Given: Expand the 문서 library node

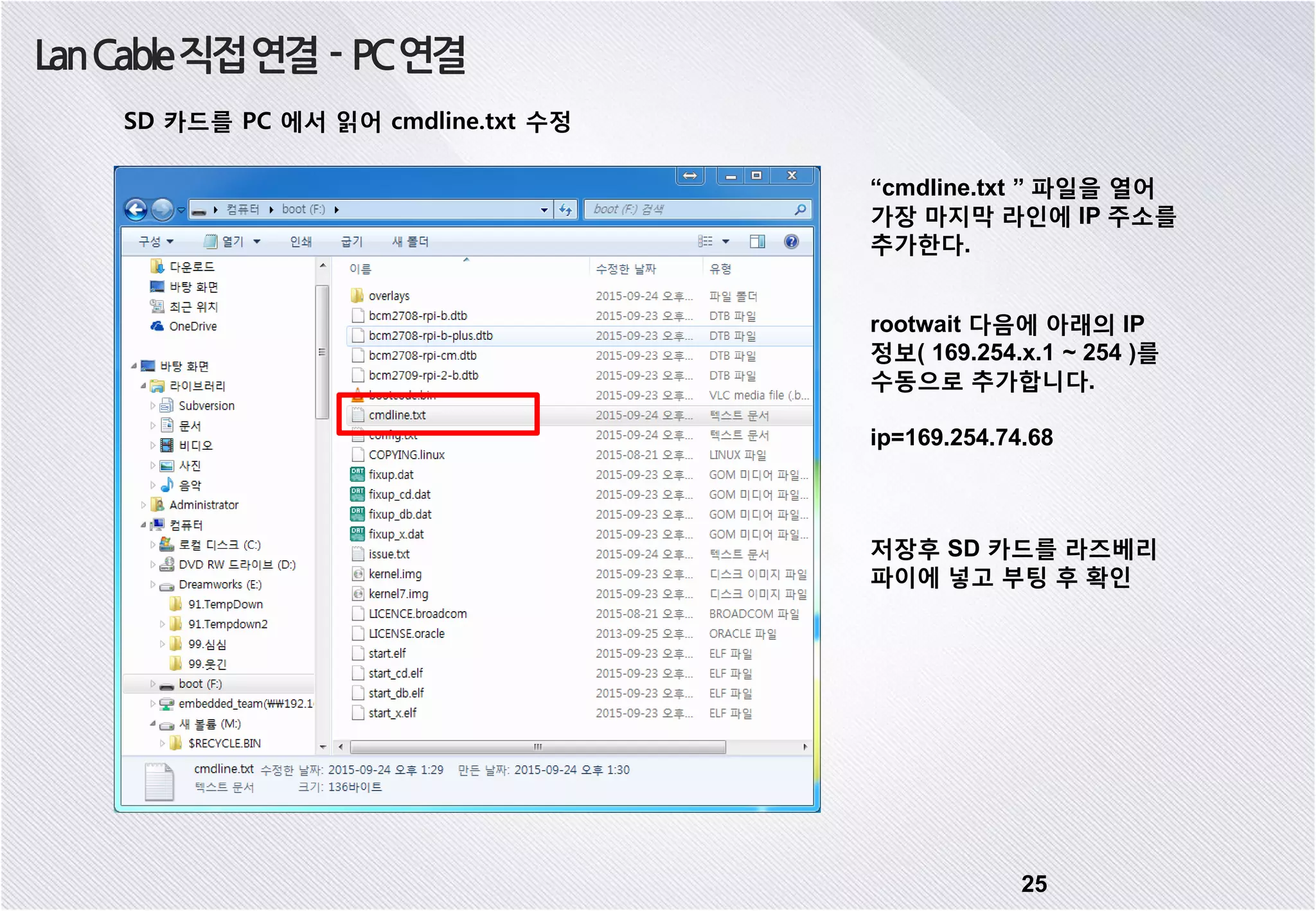Looking at the screenshot, I should tap(153, 426).
